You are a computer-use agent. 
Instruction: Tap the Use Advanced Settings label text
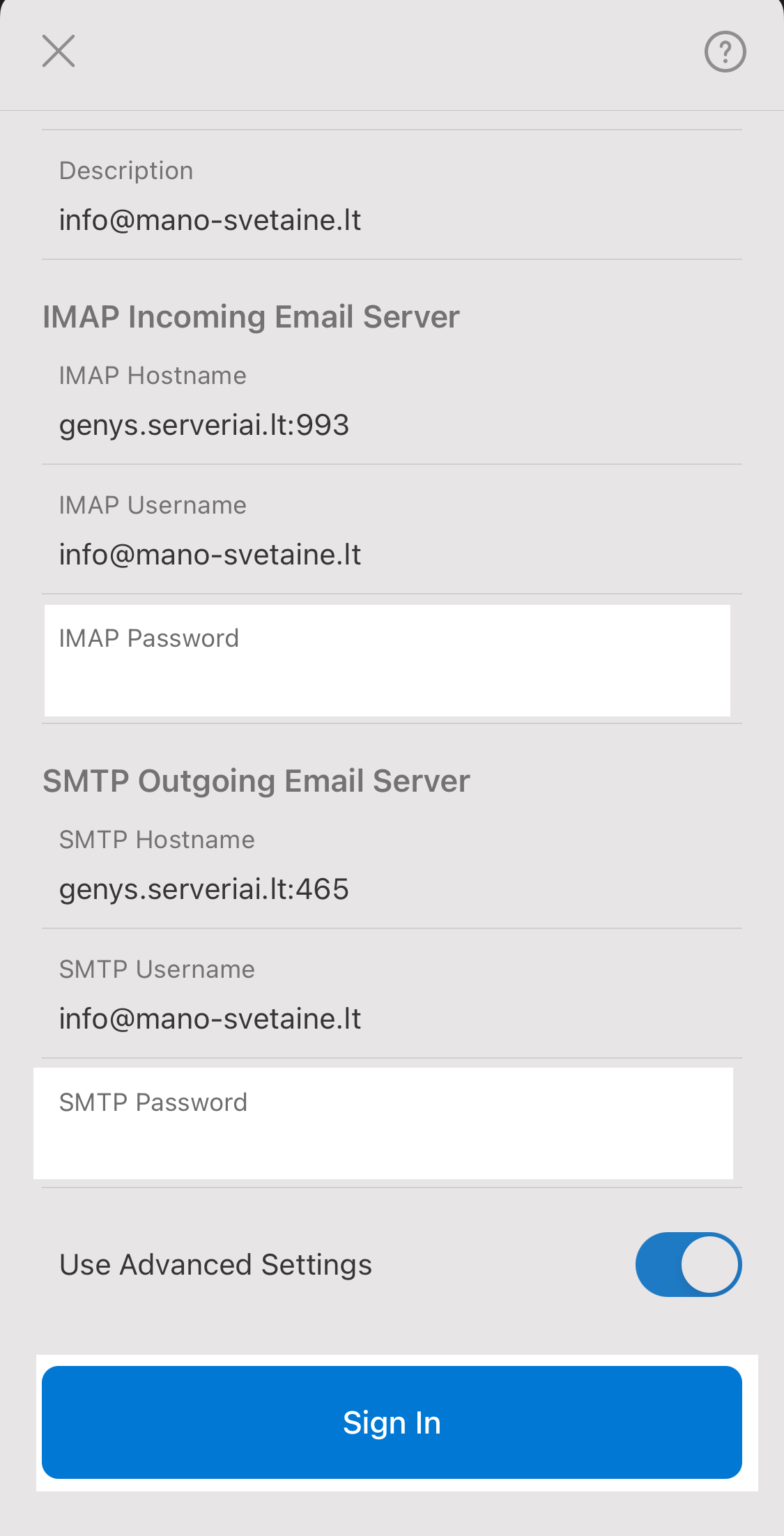click(215, 1264)
